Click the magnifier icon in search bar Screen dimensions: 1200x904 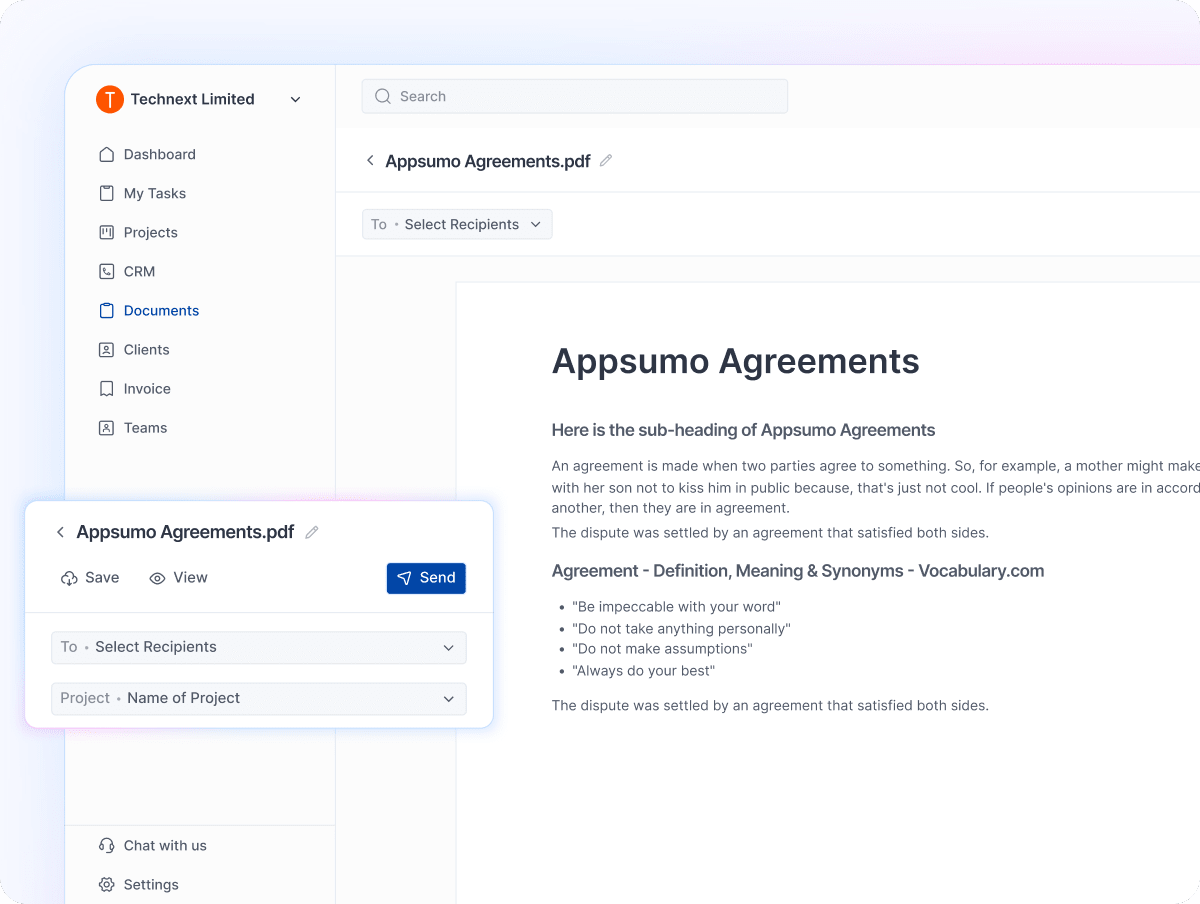[x=382, y=96]
